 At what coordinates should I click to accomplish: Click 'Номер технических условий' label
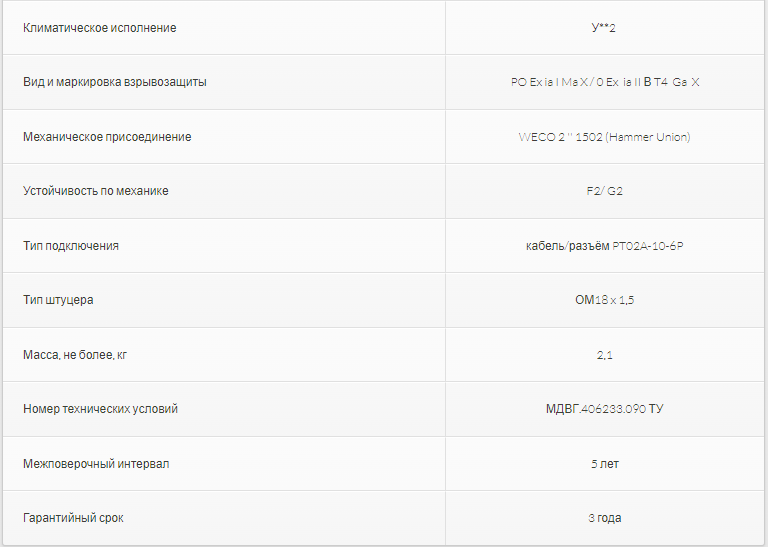coord(101,409)
